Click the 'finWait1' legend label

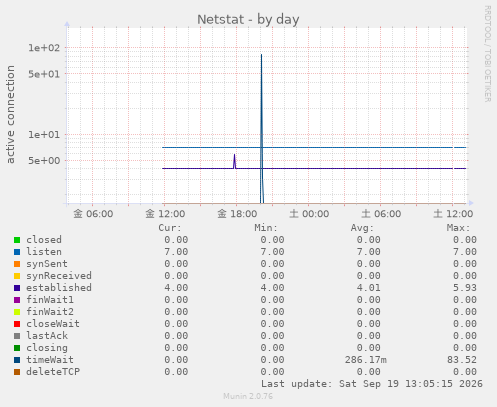point(50,300)
